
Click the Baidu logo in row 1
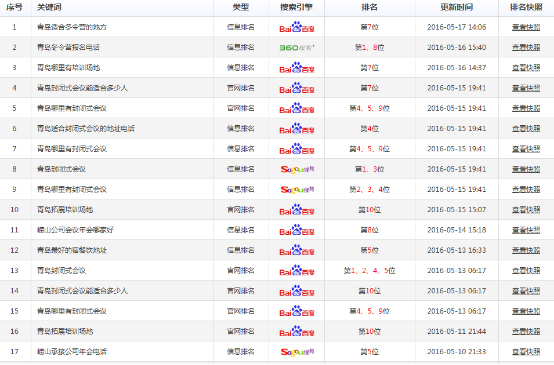296,27
